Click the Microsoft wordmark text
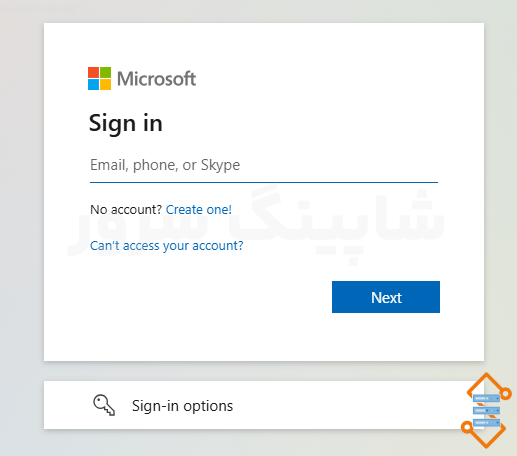This screenshot has height=456, width=517. (156, 79)
